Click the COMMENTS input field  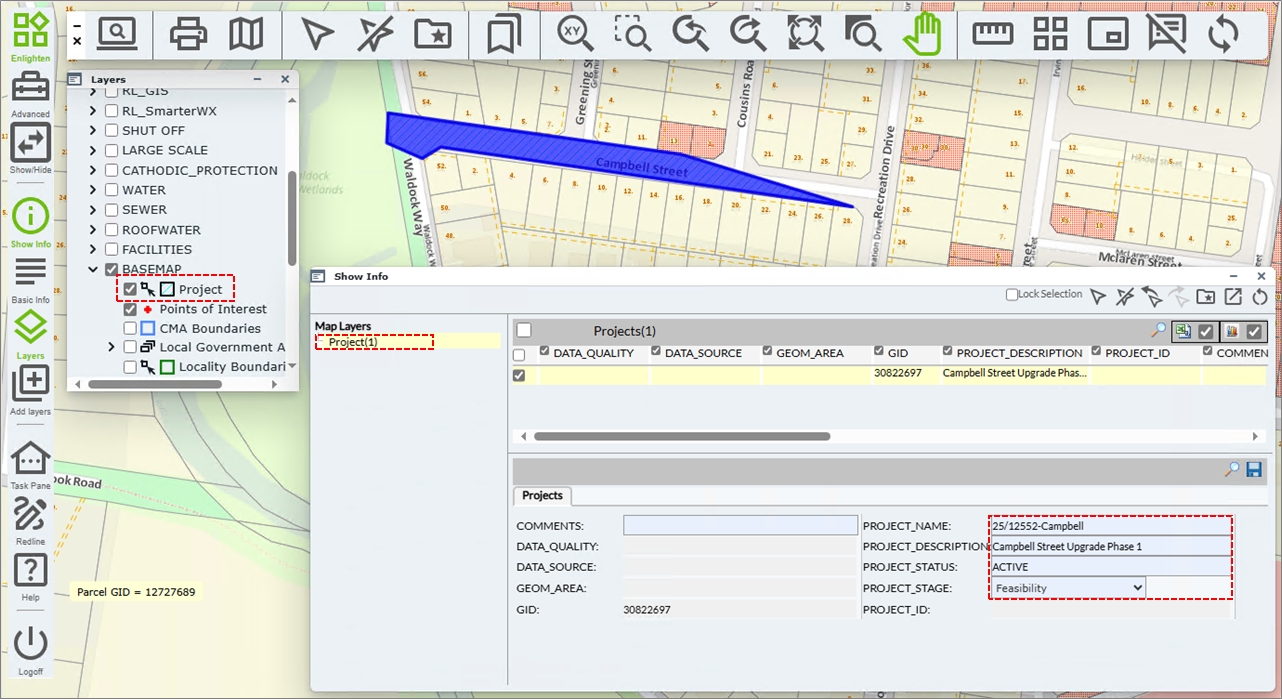[740, 526]
